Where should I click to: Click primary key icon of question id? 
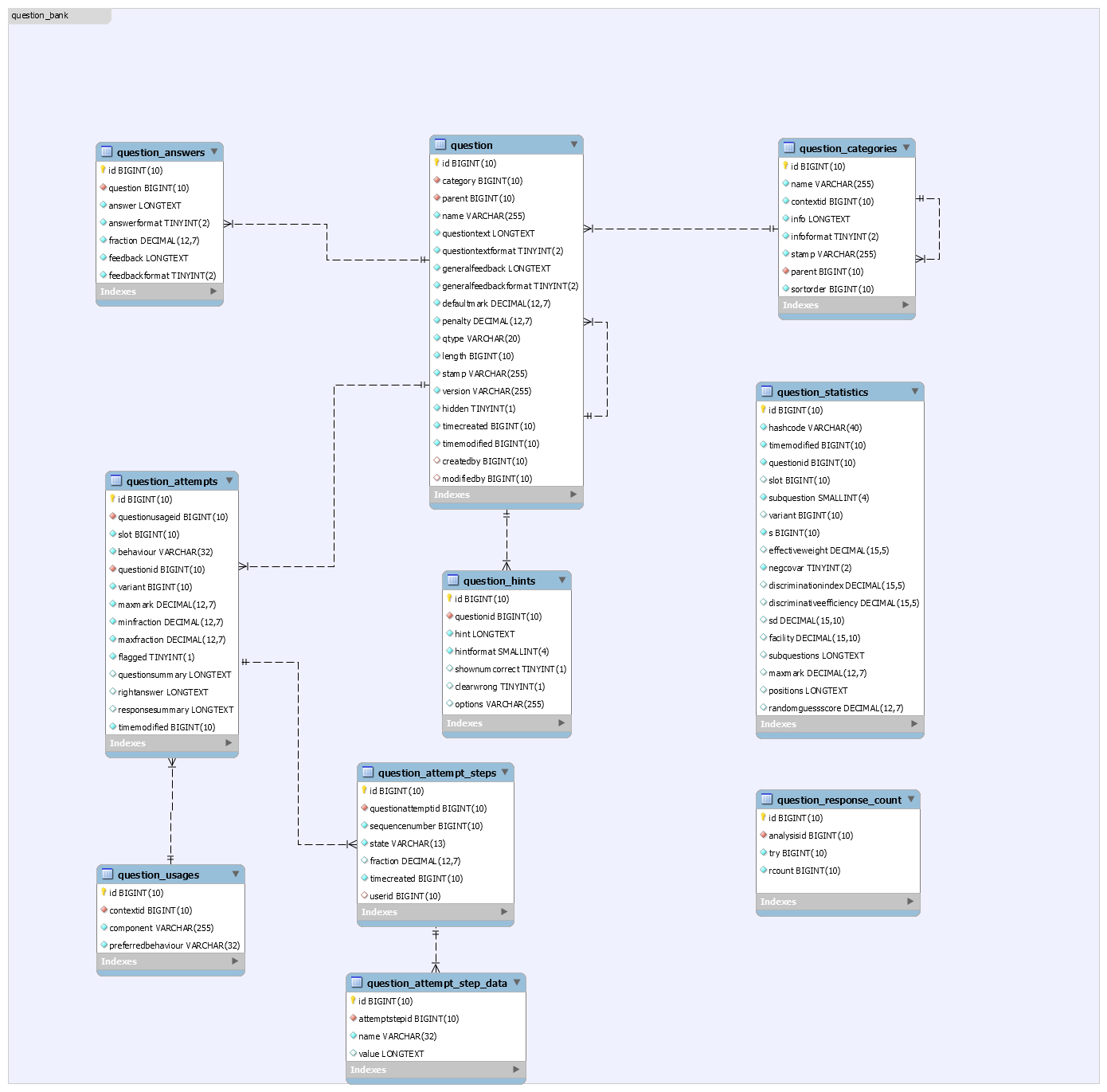pyautogui.click(x=436, y=162)
